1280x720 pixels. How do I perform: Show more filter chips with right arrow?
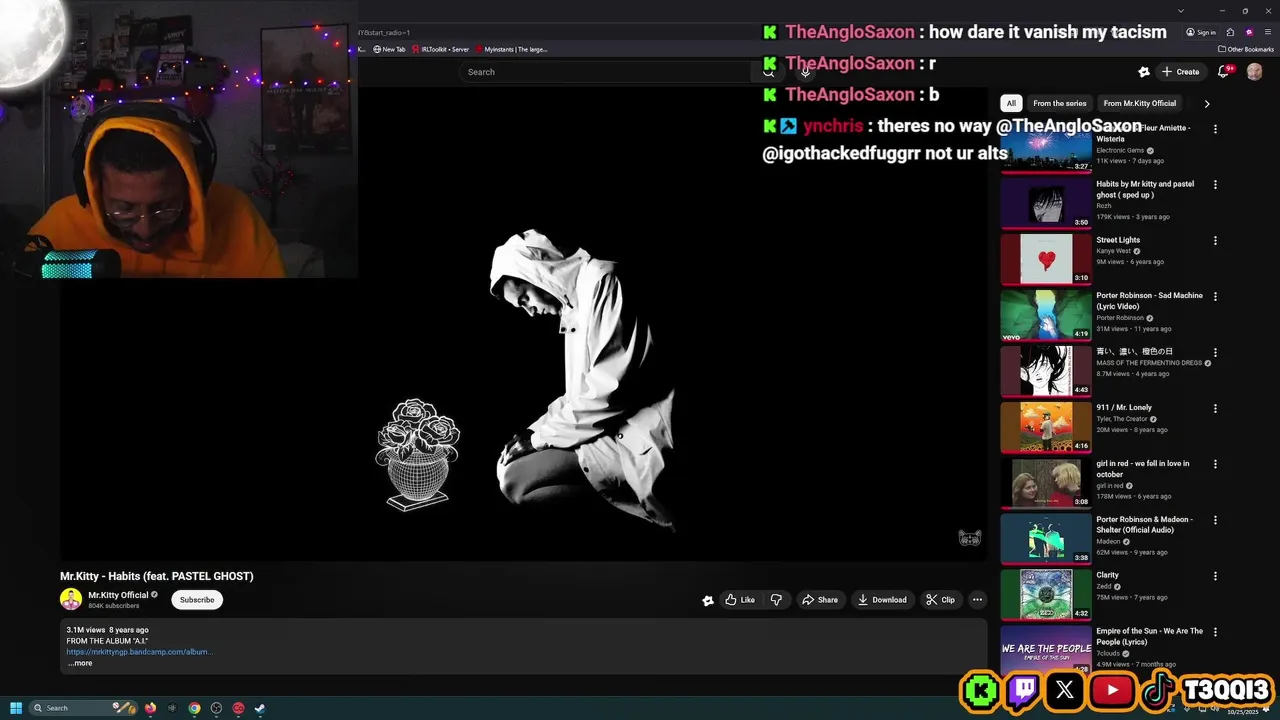1207,103
